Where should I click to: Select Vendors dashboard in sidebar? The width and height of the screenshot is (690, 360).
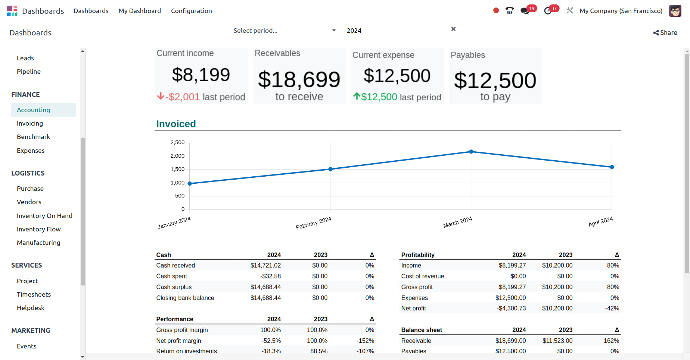pos(29,202)
